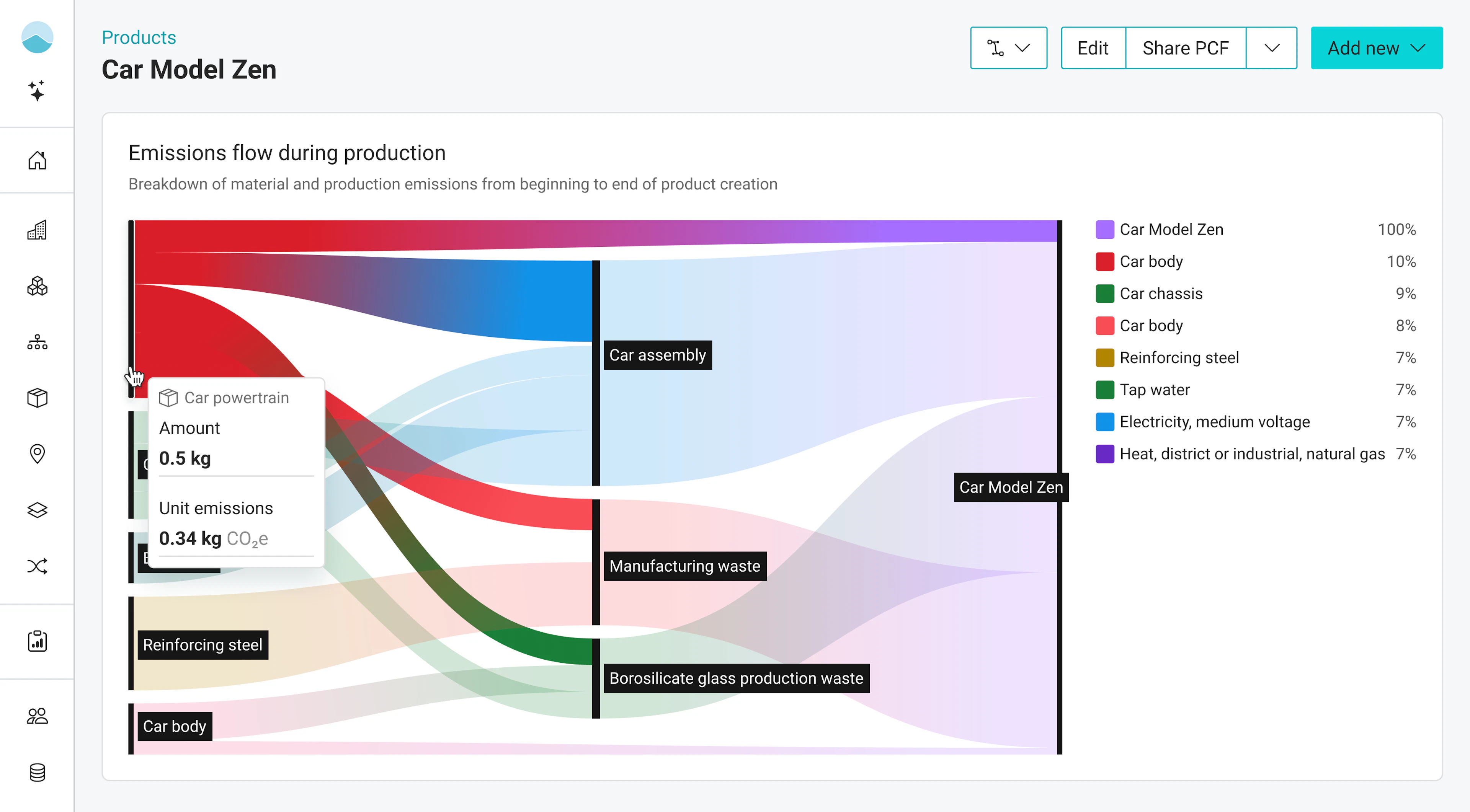Open the location pin sidebar icon

pos(37,454)
